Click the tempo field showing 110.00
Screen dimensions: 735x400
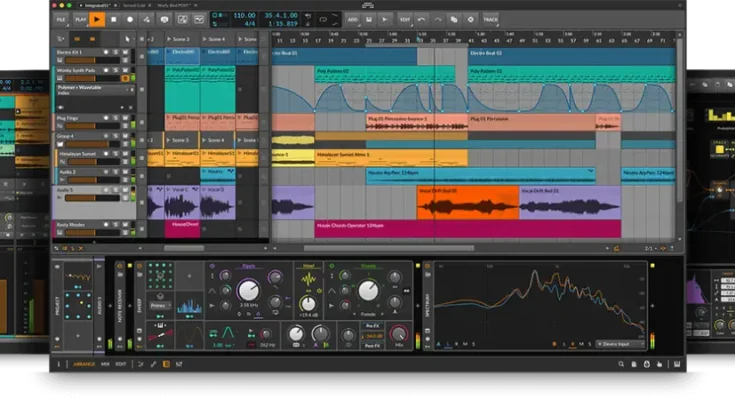pyautogui.click(x=245, y=16)
